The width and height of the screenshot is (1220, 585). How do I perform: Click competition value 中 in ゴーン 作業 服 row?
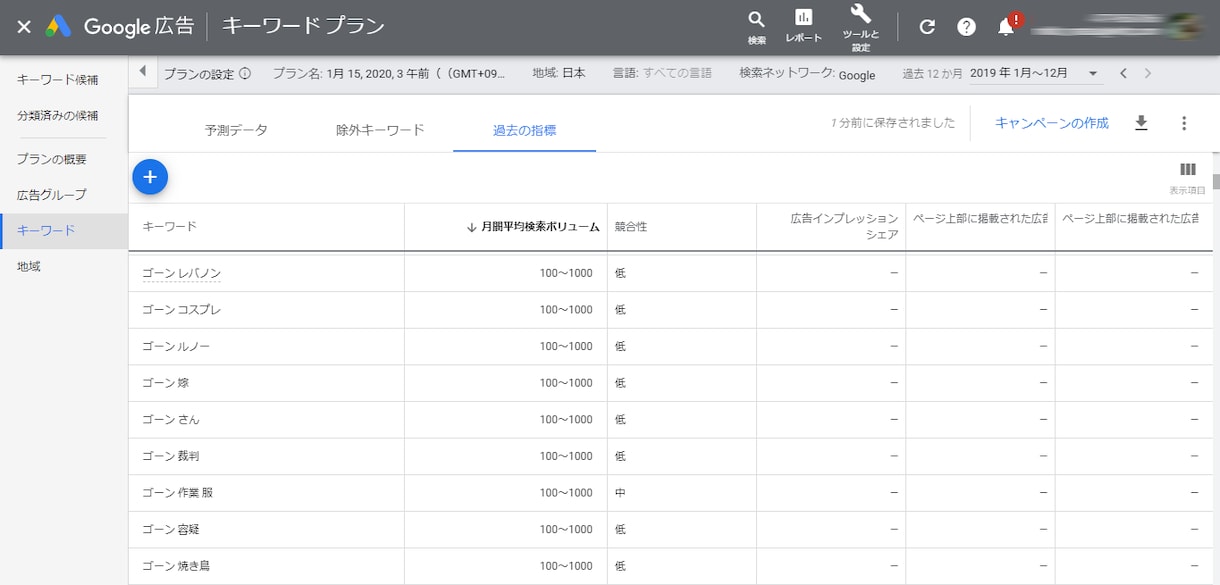620,493
